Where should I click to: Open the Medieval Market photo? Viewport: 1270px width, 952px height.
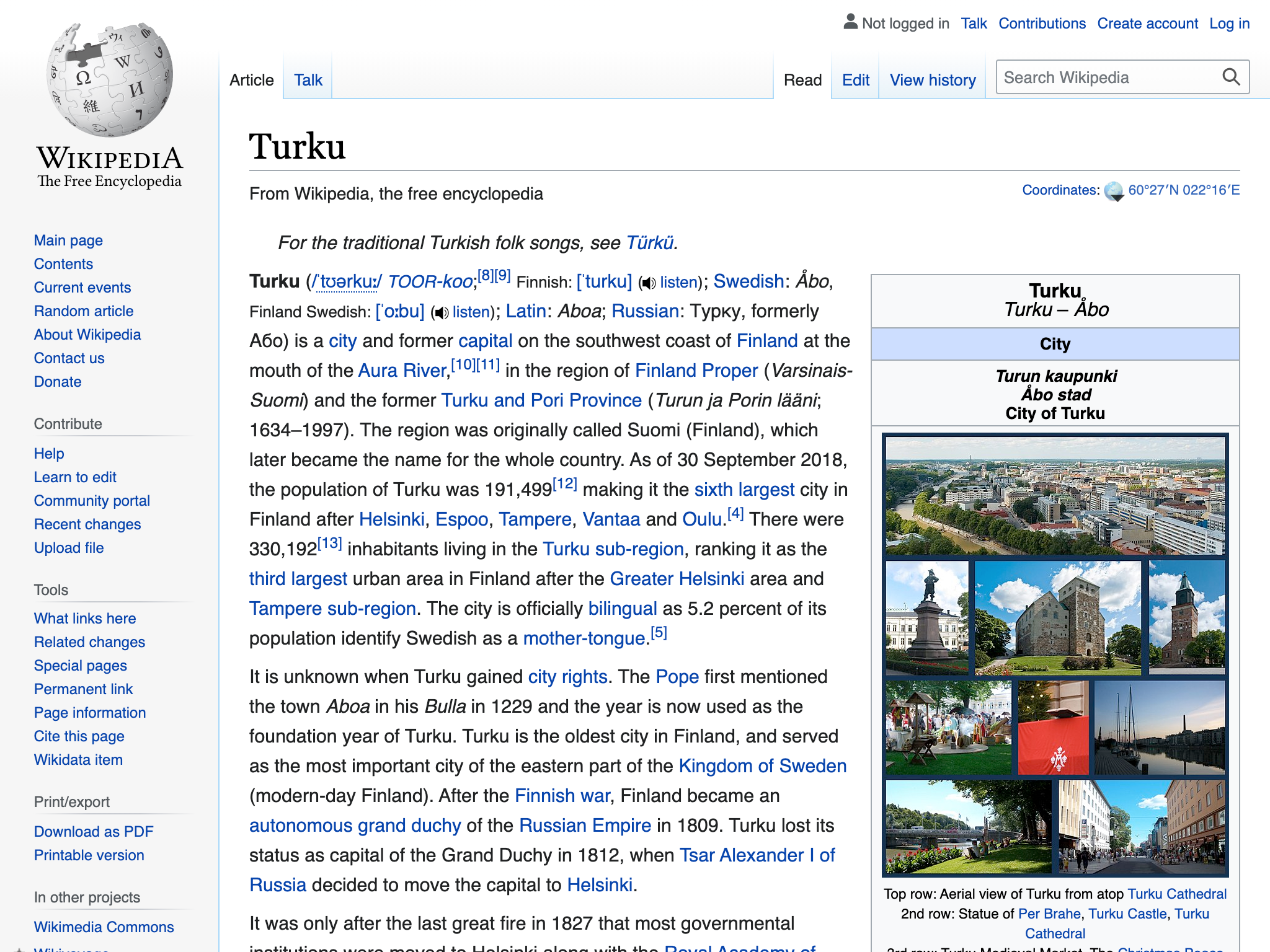point(949,728)
